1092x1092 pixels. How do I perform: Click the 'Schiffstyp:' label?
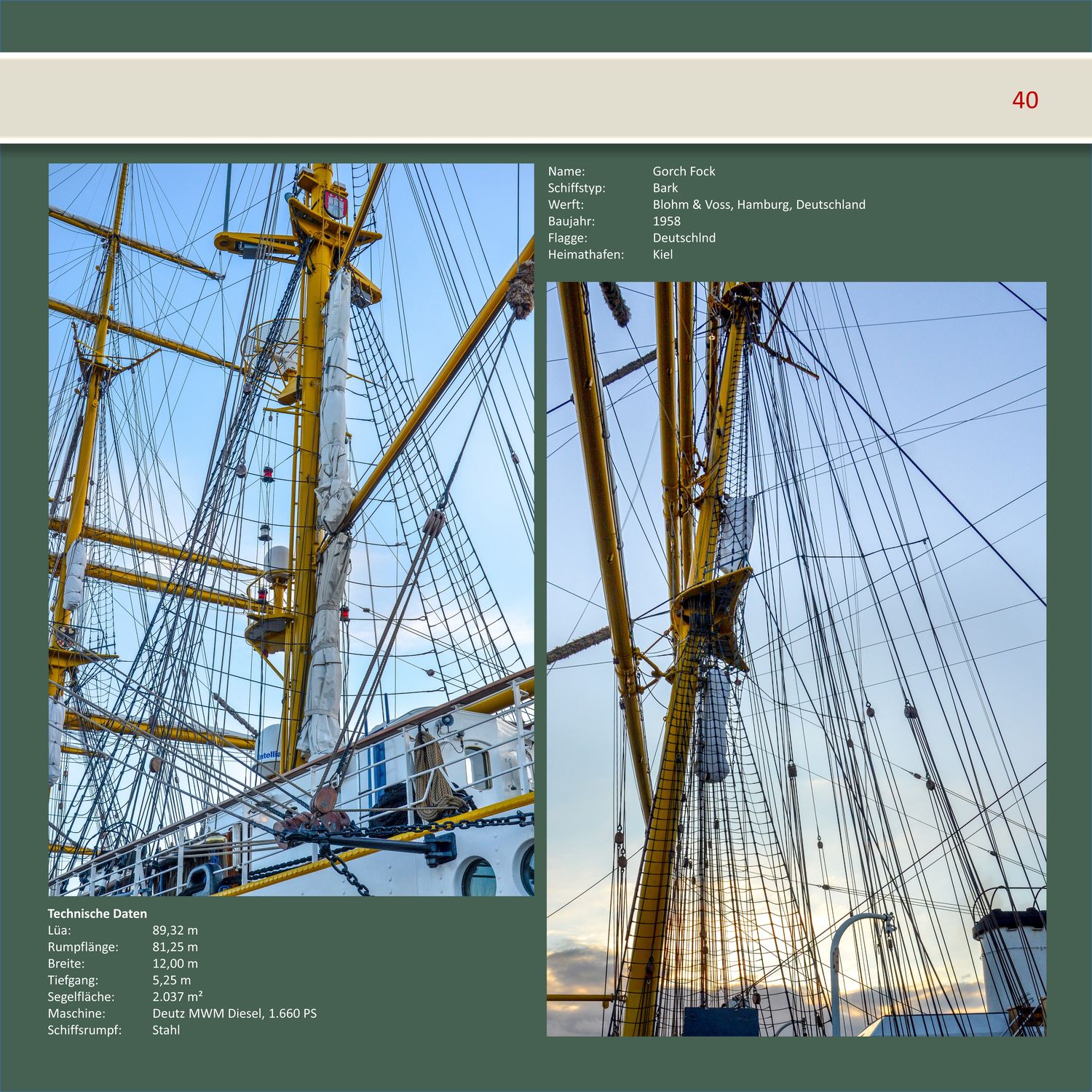[577, 188]
